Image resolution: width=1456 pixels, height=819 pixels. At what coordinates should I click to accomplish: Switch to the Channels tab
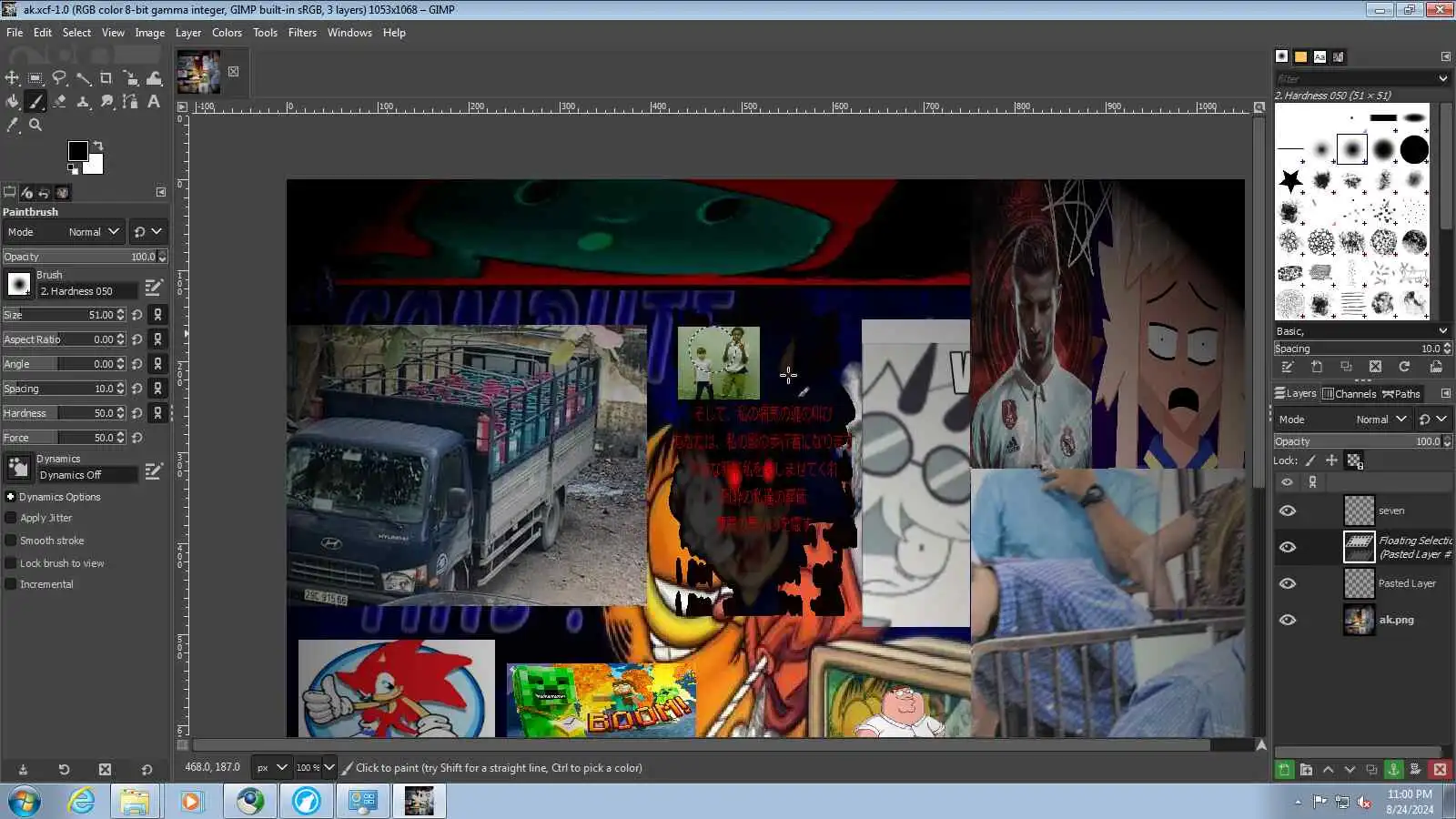[1349, 394]
